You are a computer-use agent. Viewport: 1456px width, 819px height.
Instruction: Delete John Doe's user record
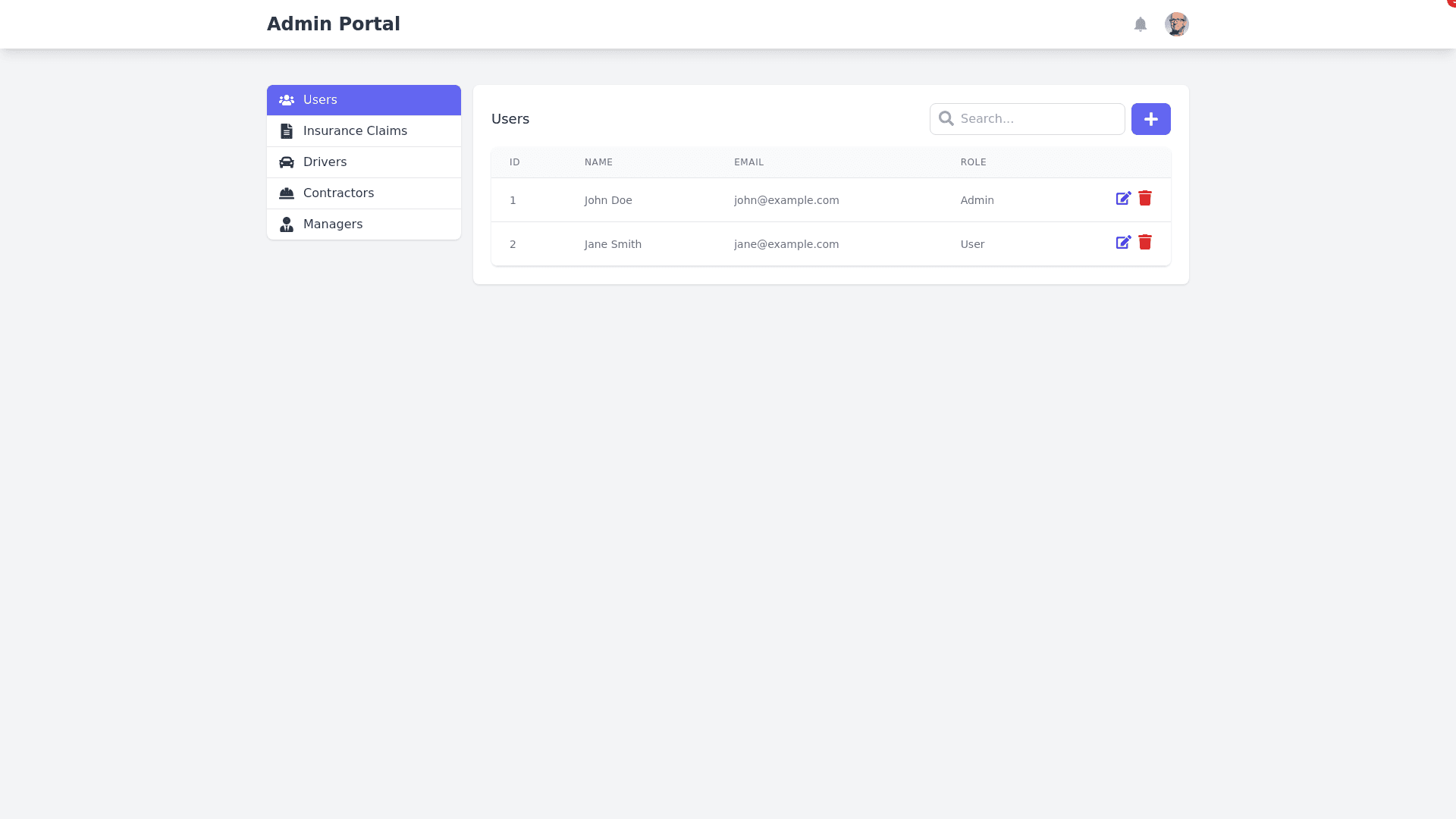coord(1145,199)
